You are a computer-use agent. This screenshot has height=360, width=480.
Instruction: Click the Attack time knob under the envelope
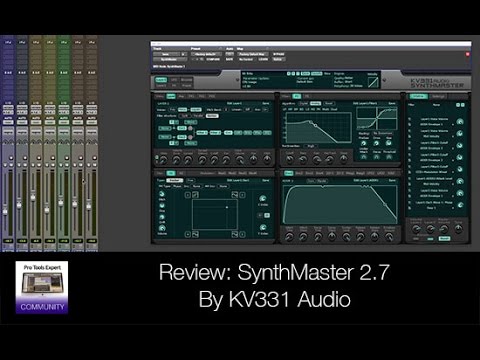(x=289, y=237)
